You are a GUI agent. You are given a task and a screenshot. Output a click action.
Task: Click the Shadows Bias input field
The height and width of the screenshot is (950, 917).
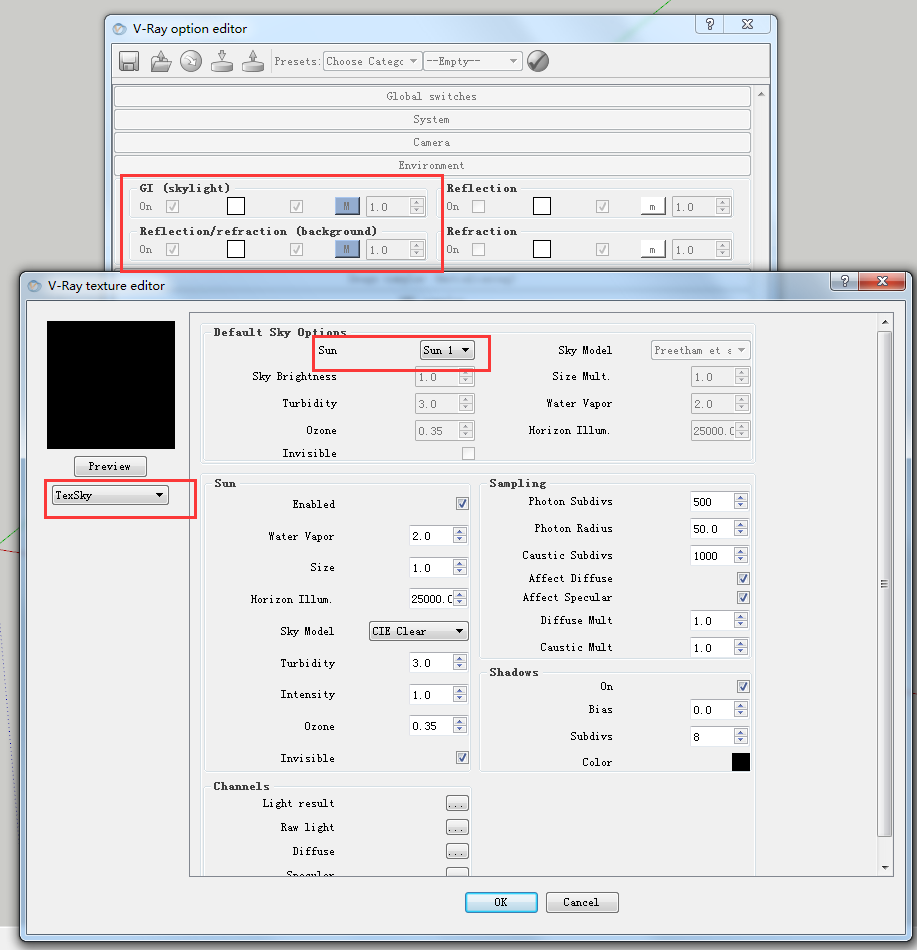(x=711, y=709)
